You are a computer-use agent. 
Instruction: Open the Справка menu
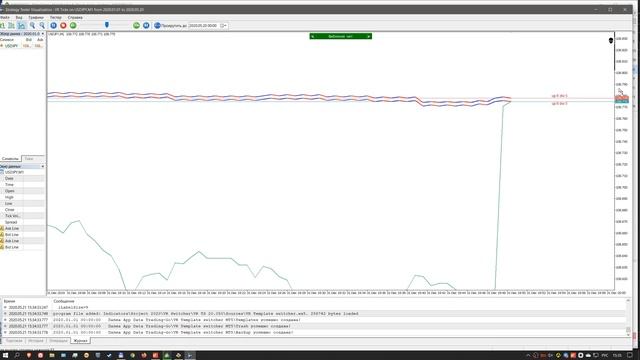pyautogui.click(x=75, y=18)
